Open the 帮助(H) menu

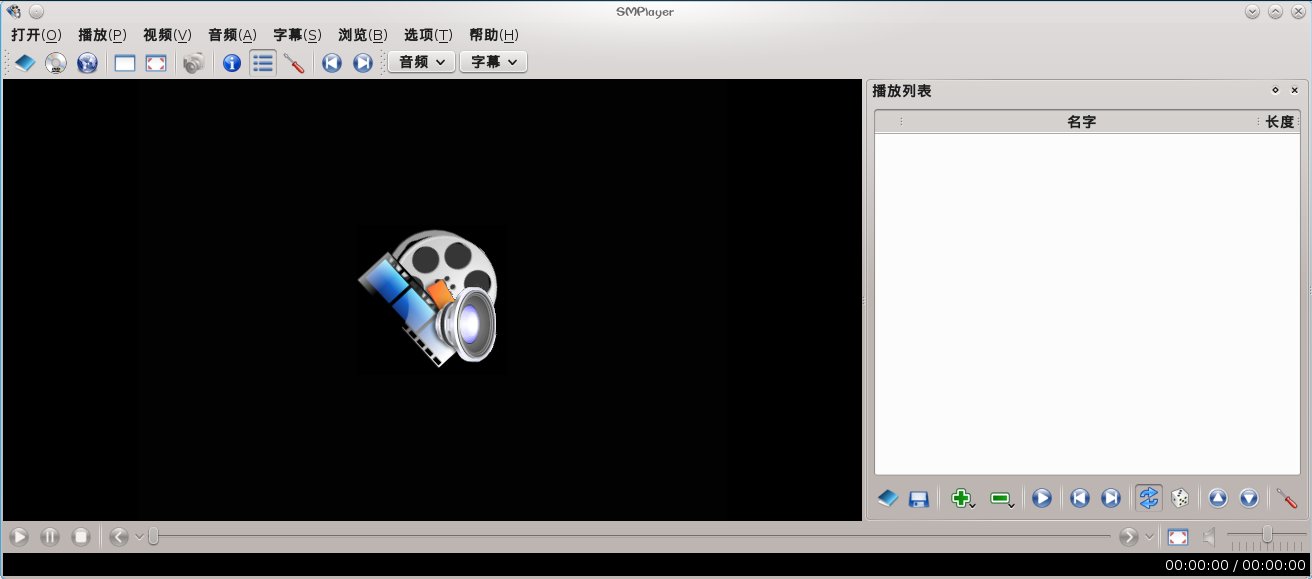494,35
